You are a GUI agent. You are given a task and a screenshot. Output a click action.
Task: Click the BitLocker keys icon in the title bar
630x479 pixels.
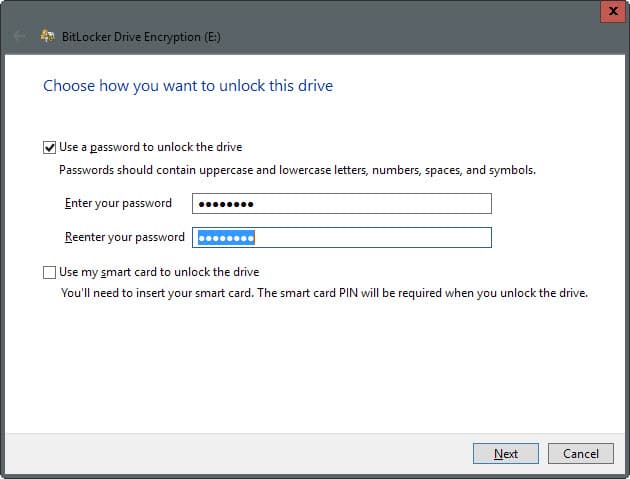(x=47, y=36)
